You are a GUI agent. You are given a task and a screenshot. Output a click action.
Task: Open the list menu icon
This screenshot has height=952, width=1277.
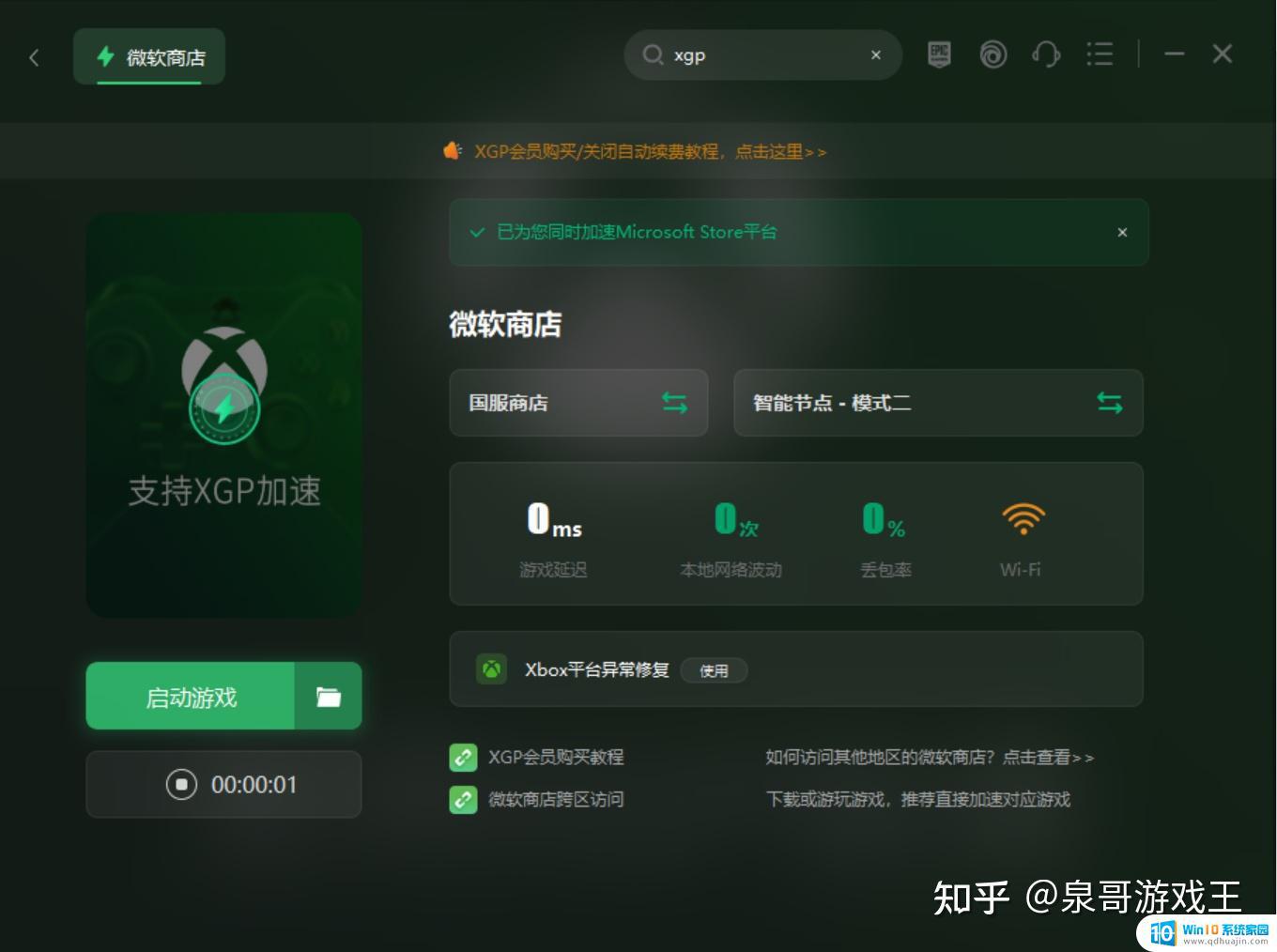[1100, 54]
